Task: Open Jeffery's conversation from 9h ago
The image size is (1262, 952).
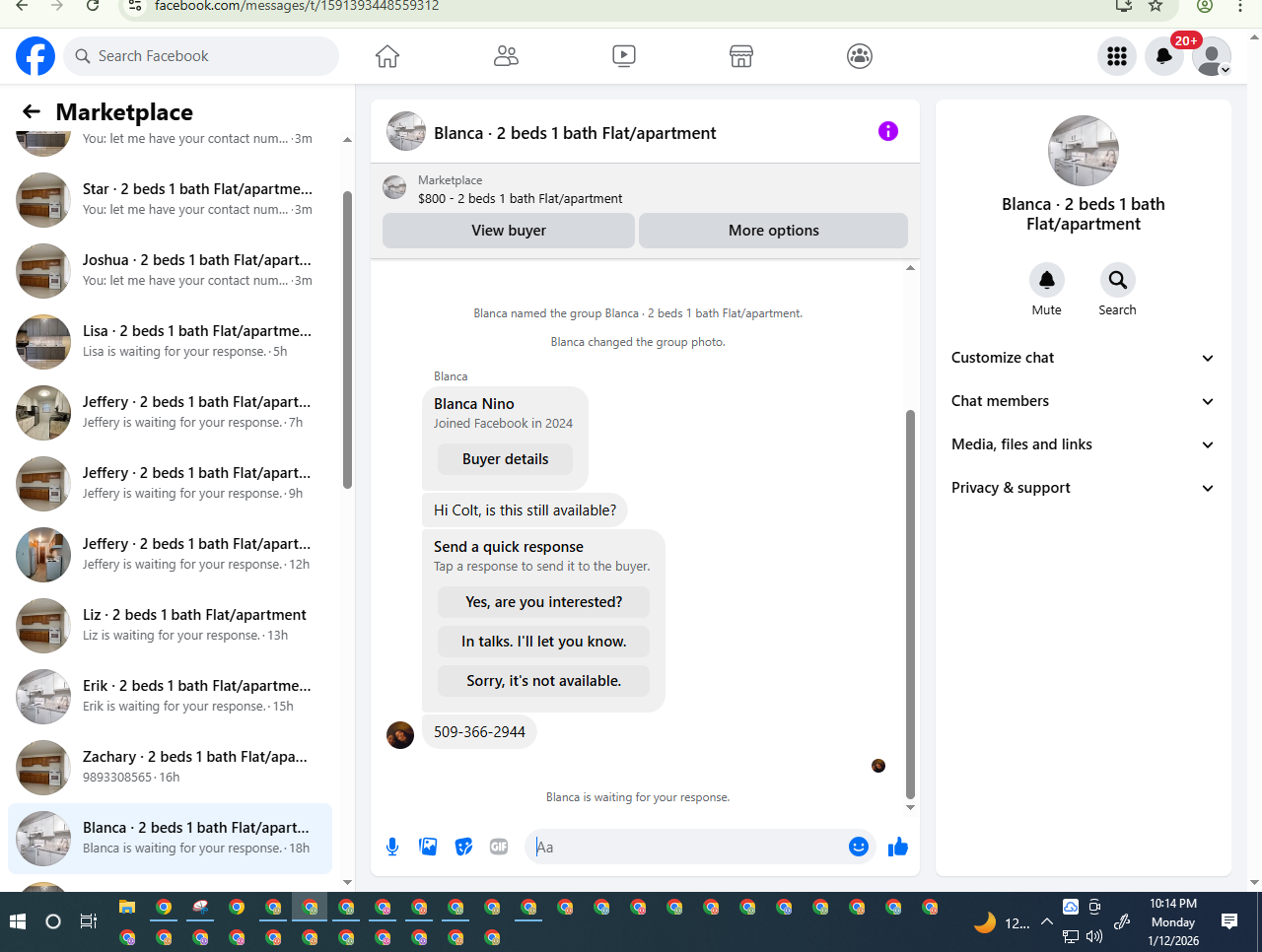Action: [x=170, y=483]
